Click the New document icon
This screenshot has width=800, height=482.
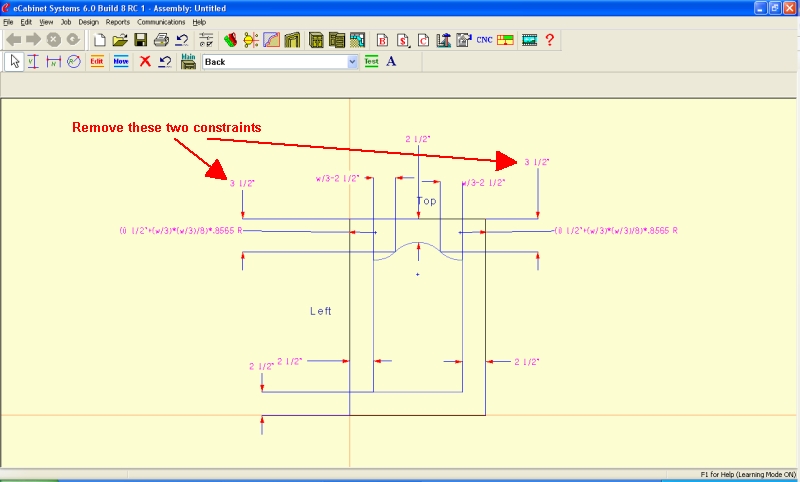99,40
